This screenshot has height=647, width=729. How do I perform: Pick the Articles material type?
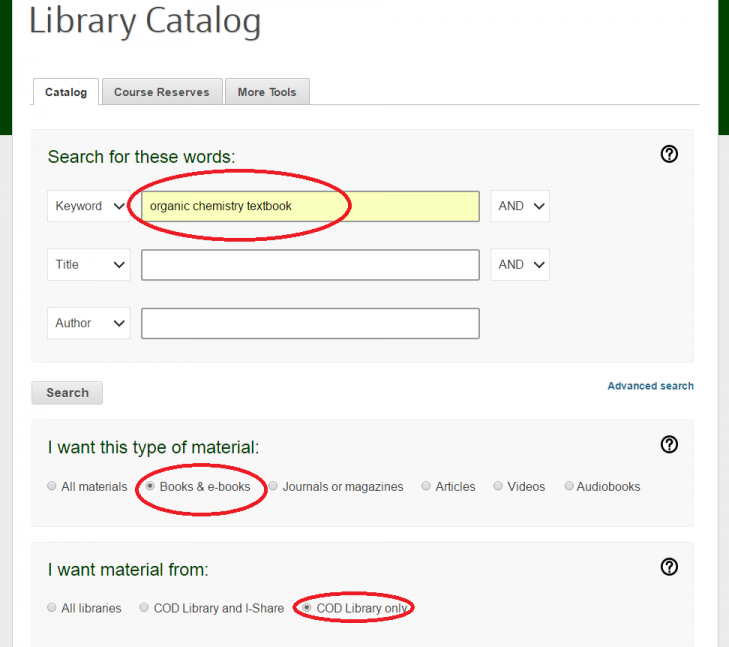click(426, 487)
